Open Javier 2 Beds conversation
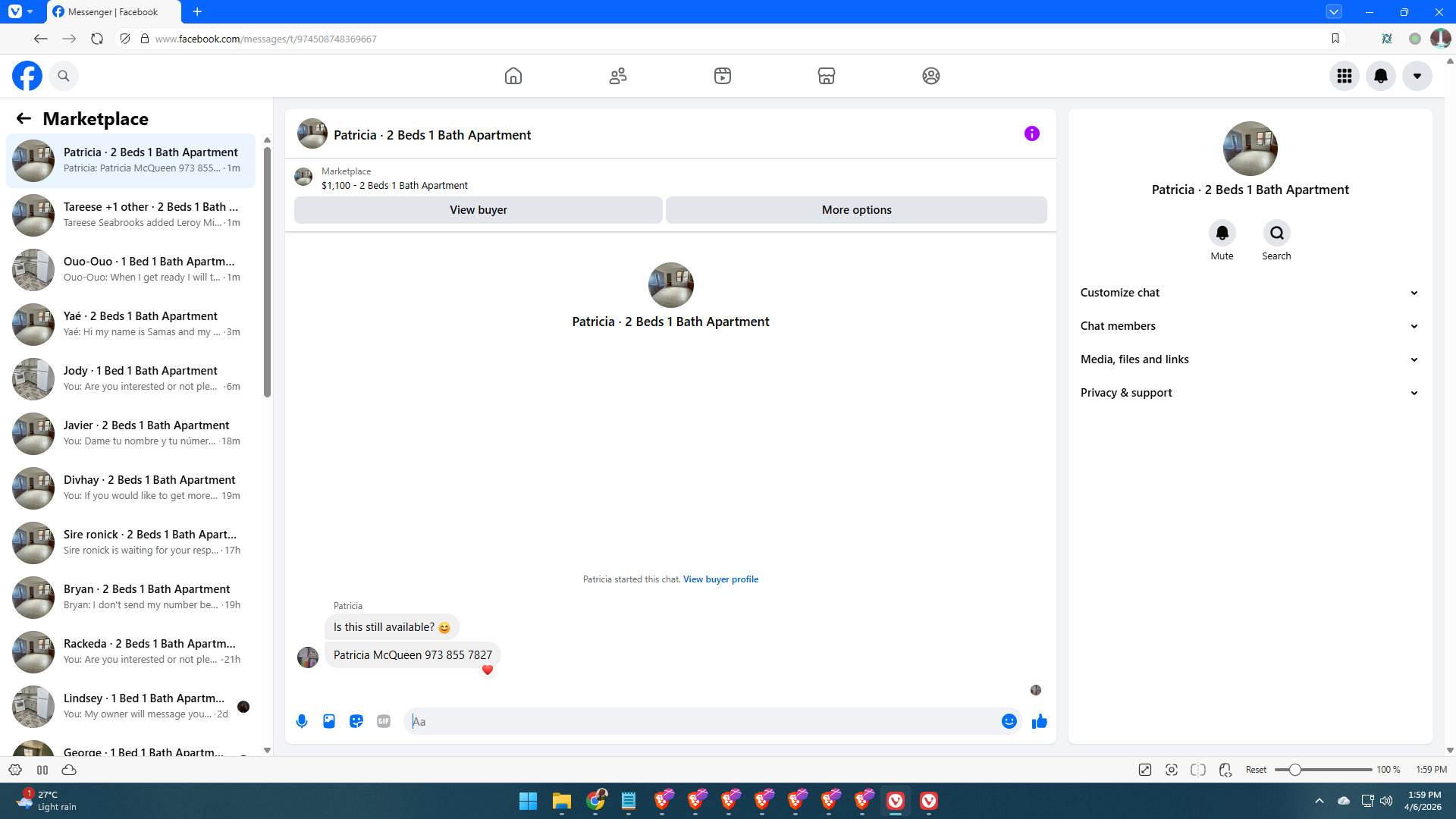 [130, 434]
